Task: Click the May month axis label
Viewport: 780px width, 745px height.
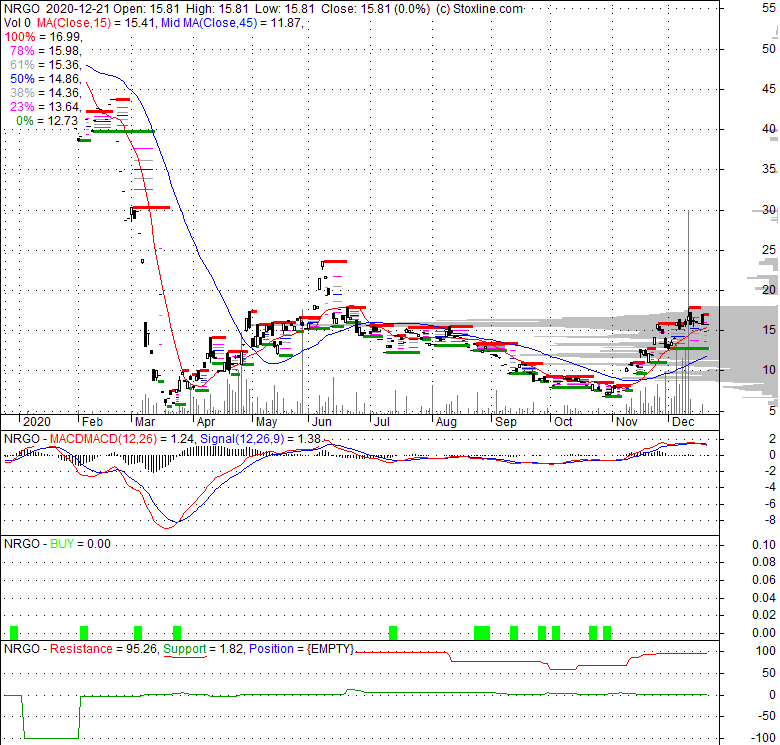Action: click(266, 422)
